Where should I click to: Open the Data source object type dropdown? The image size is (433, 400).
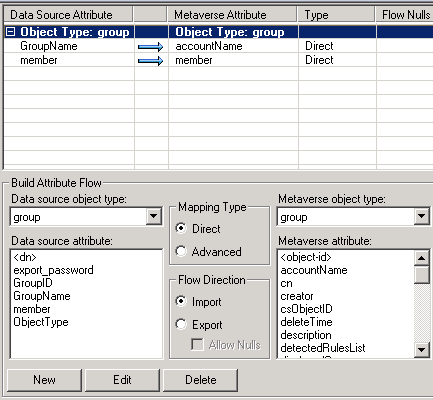click(154, 216)
